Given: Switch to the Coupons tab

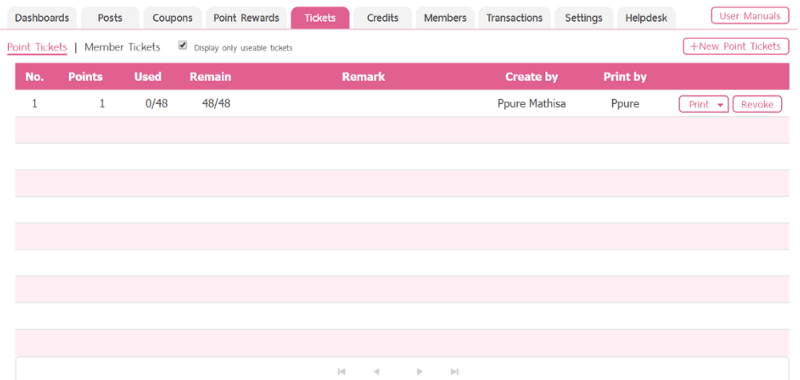Looking at the screenshot, I should (172, 18).
